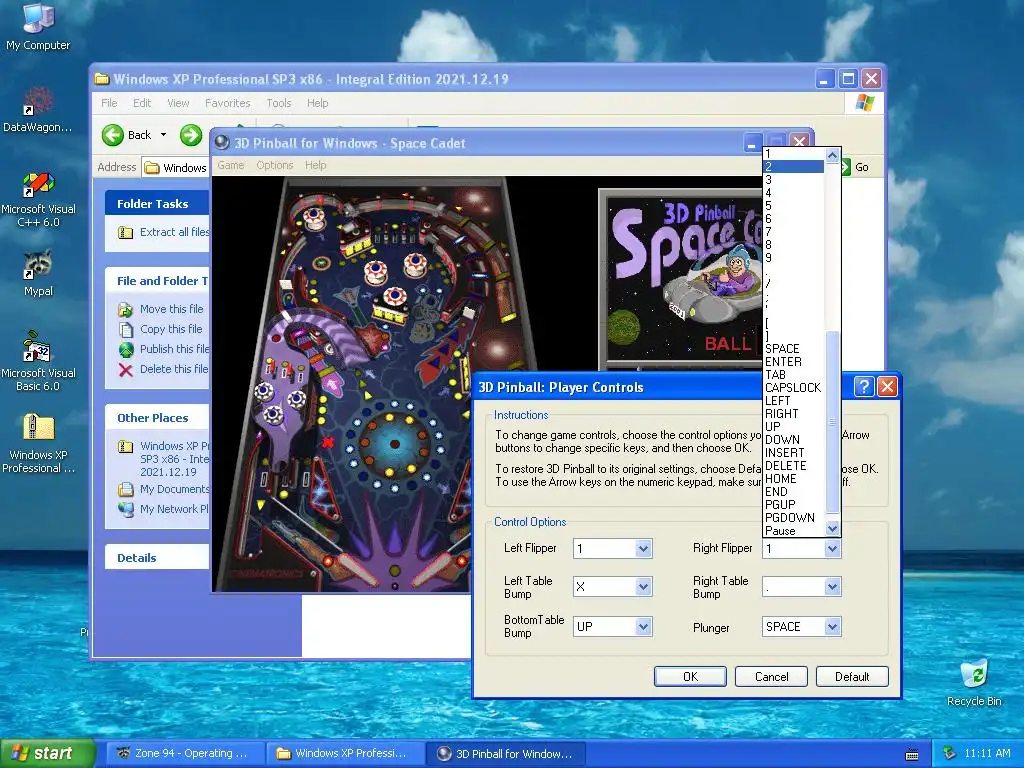Switch to Zone 94 taskbar button

184,754
